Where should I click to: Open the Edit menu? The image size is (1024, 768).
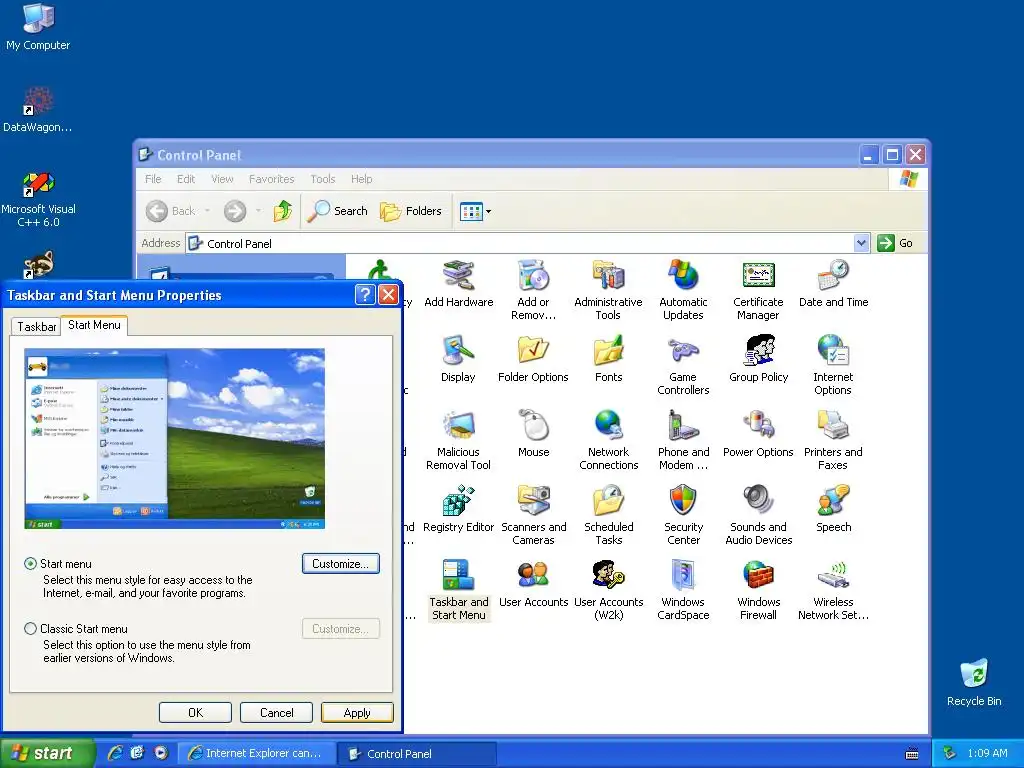[x=185, y=179]
